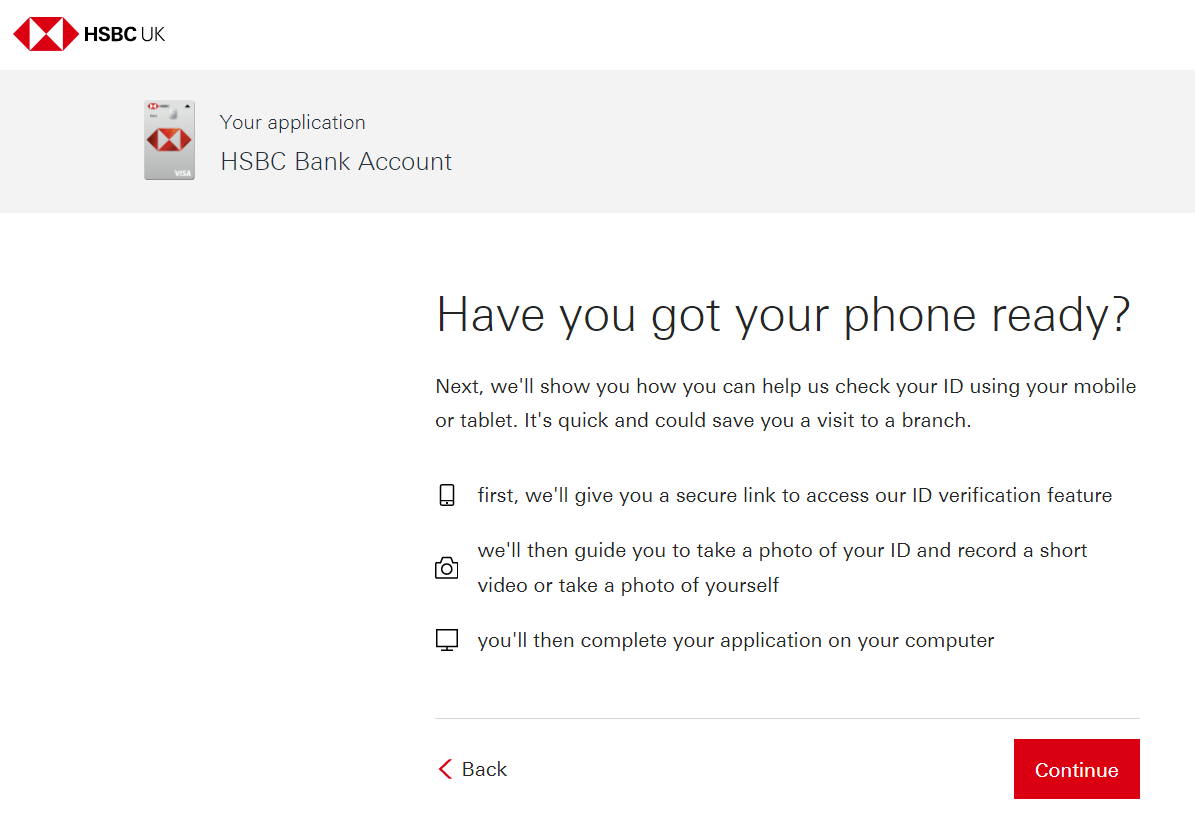Go back using the Back link
Screen dimensions: 1195x819
tap(473, 769)
